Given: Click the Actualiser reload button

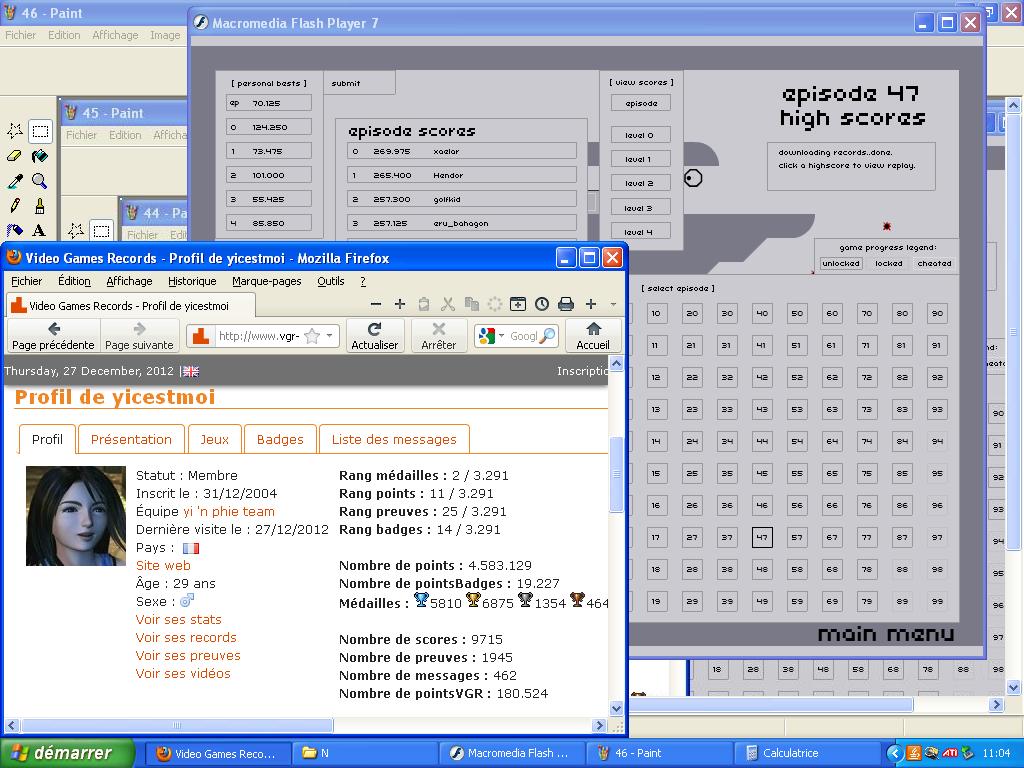Looking at the screenshot, I should coord(374,335).
